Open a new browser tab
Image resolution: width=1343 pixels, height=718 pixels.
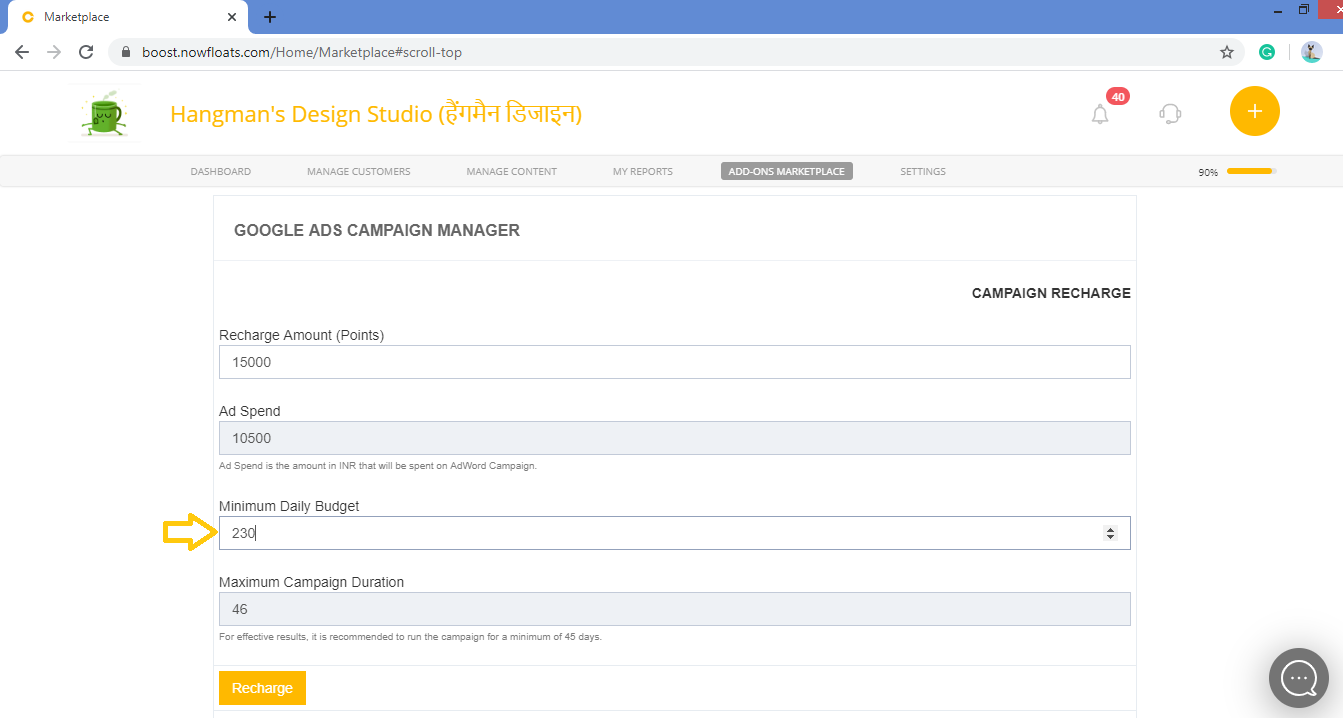(270, 17)
